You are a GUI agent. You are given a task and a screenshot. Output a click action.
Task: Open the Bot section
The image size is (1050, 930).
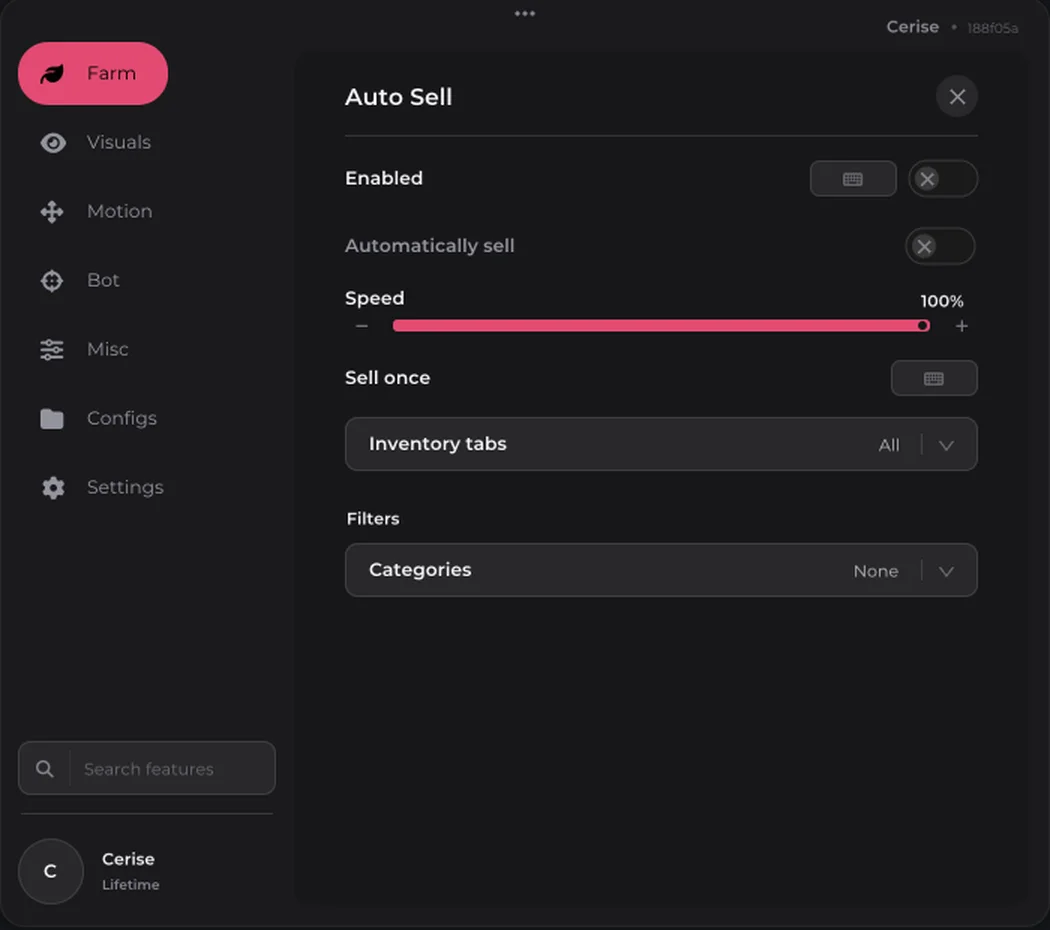(79, 281)
